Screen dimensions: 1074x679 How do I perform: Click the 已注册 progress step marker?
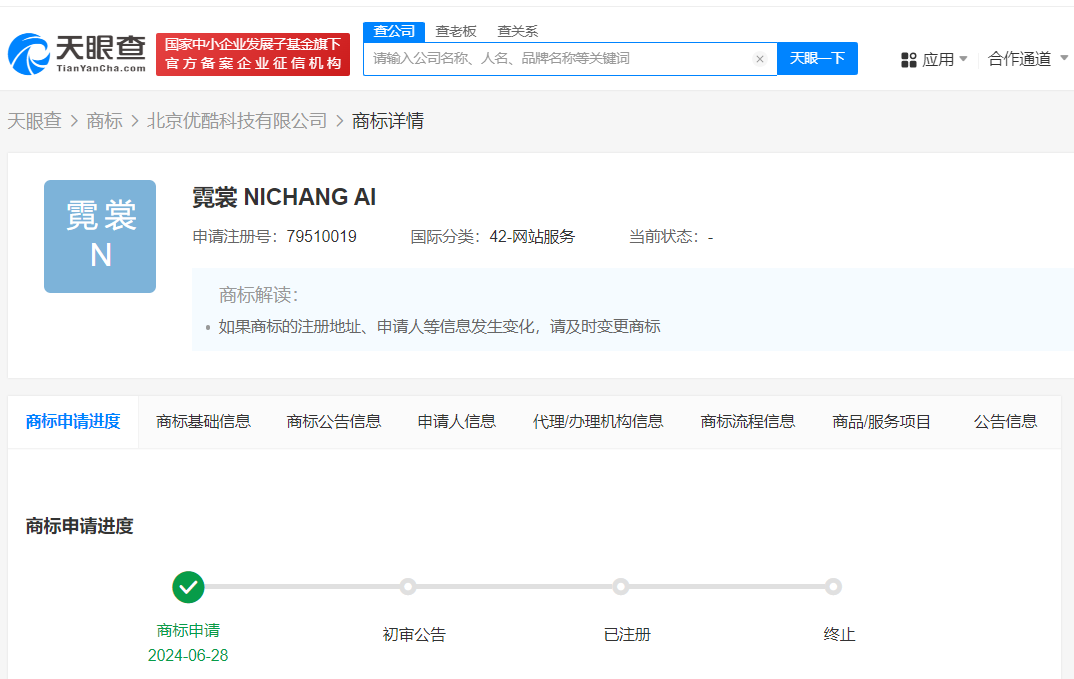621,587
